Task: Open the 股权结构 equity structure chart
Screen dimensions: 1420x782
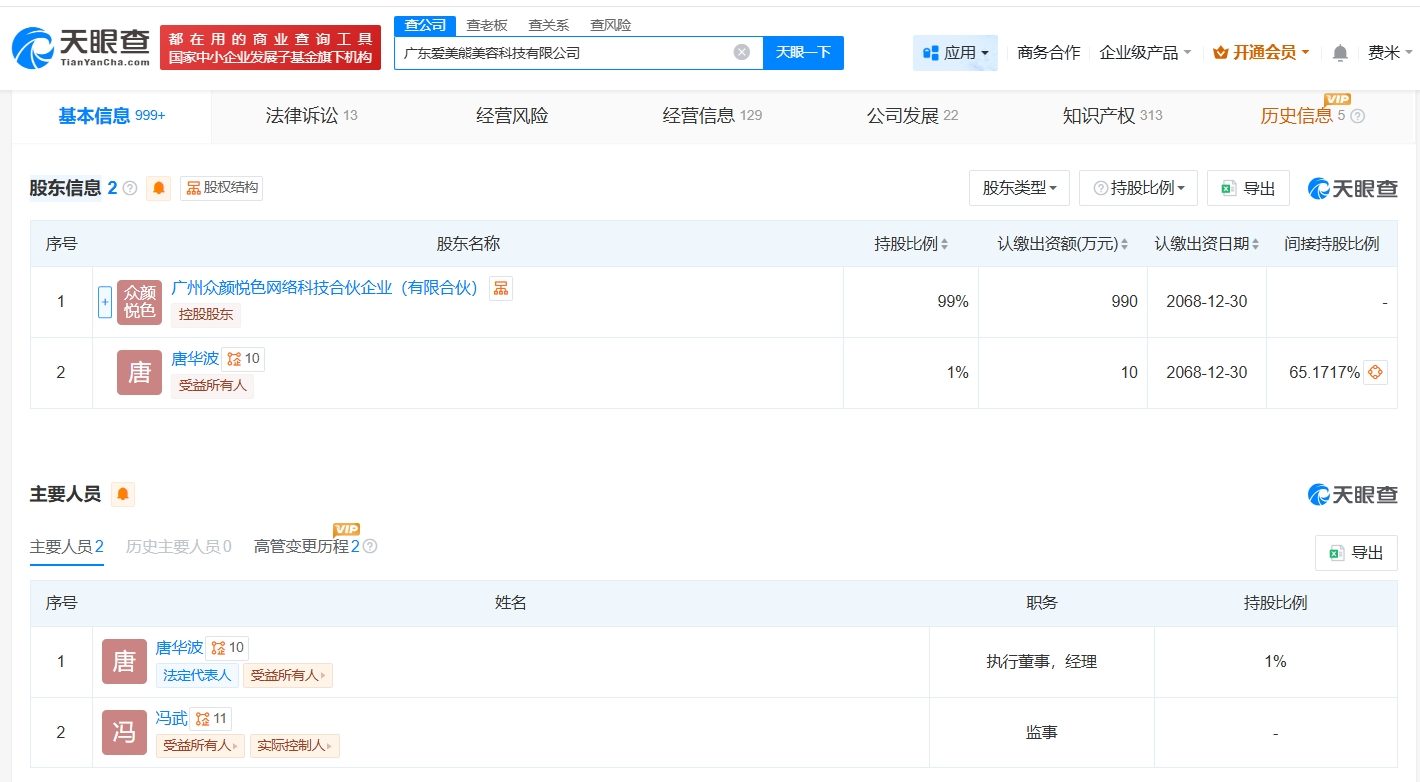Action: click(x=222, y=188)
